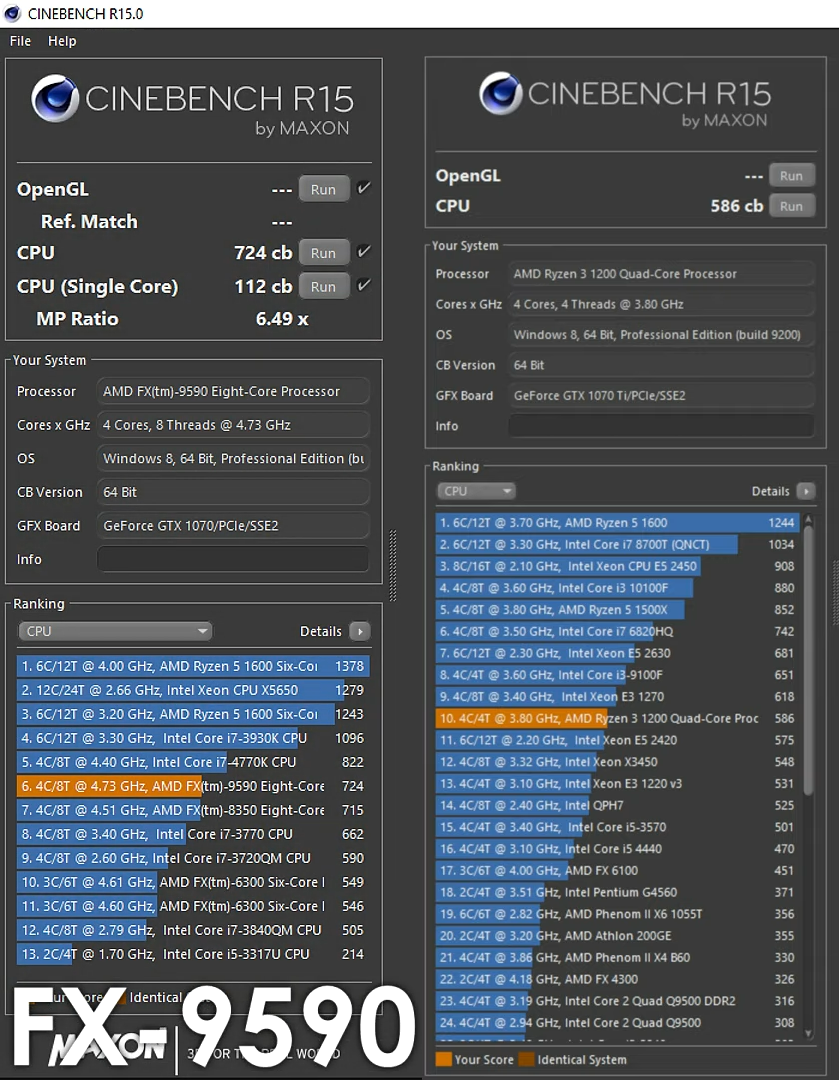
Task: Open the Help menu
Action: click(x=62, y=41)
